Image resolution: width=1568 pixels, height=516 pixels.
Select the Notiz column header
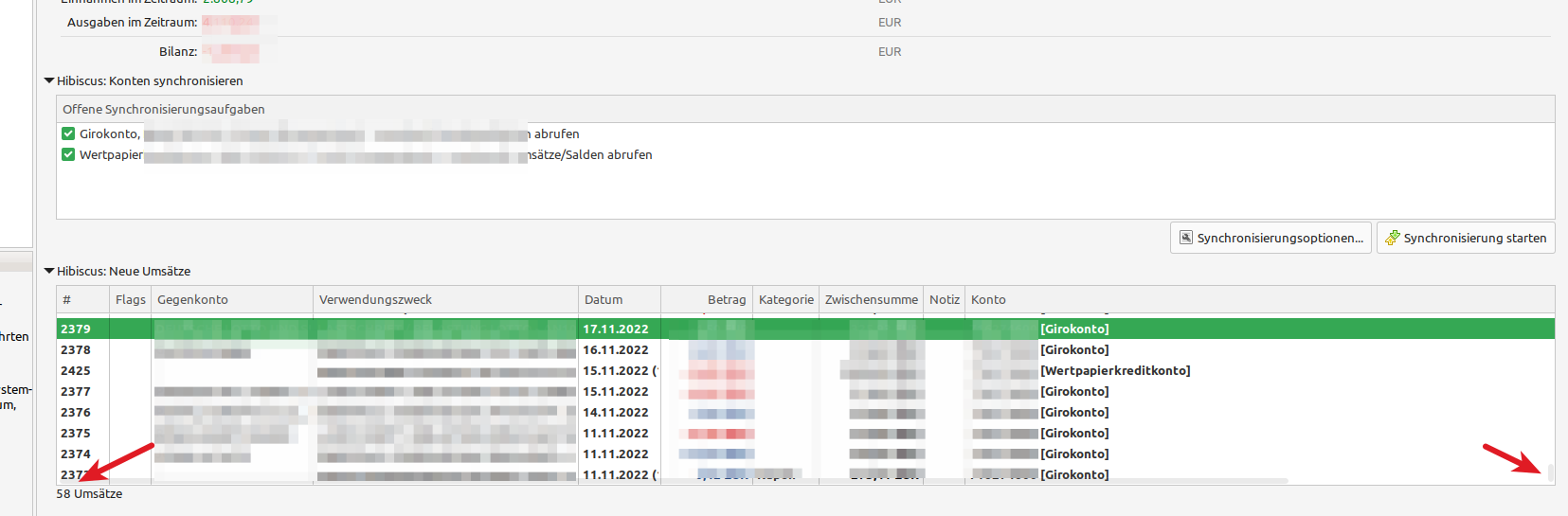point(944,300)
